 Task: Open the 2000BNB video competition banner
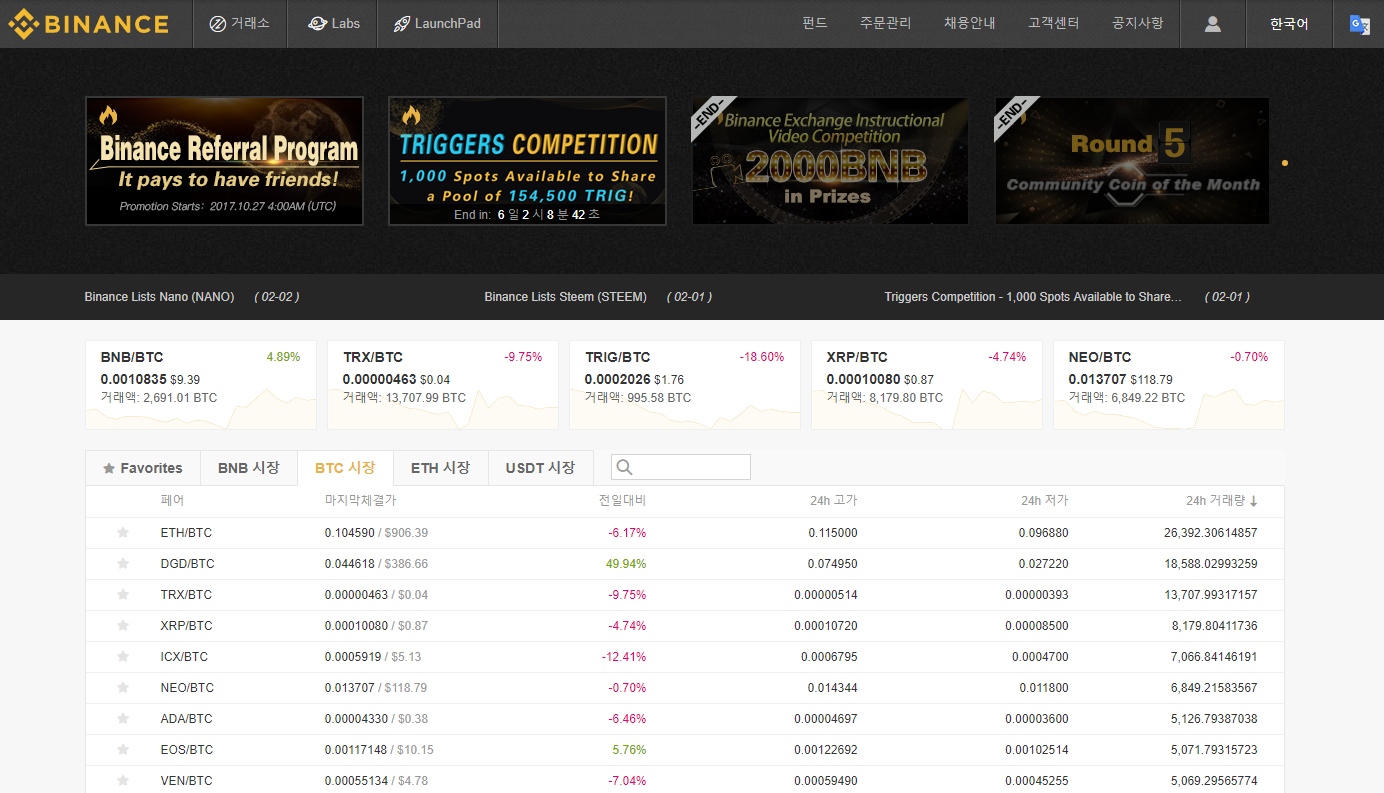tap(830, 161)
